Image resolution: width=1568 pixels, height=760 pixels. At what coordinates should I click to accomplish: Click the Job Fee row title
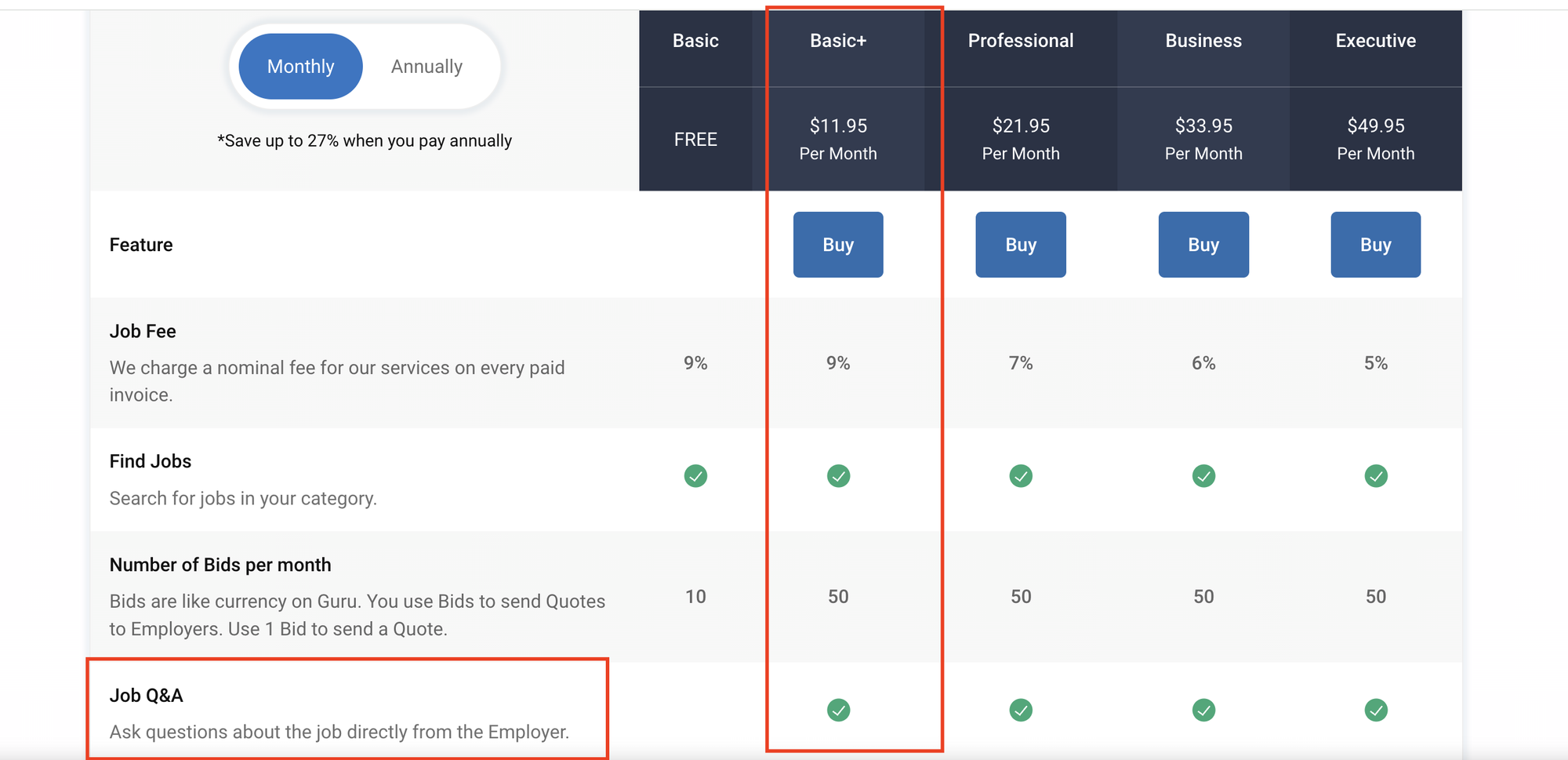[x=143, y=331]
